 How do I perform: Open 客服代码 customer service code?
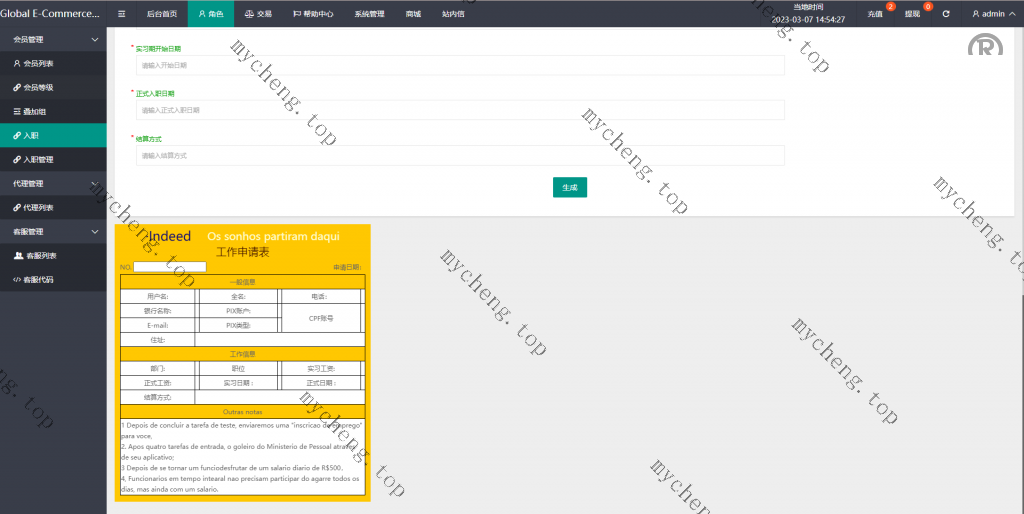(x=40, y=279)
